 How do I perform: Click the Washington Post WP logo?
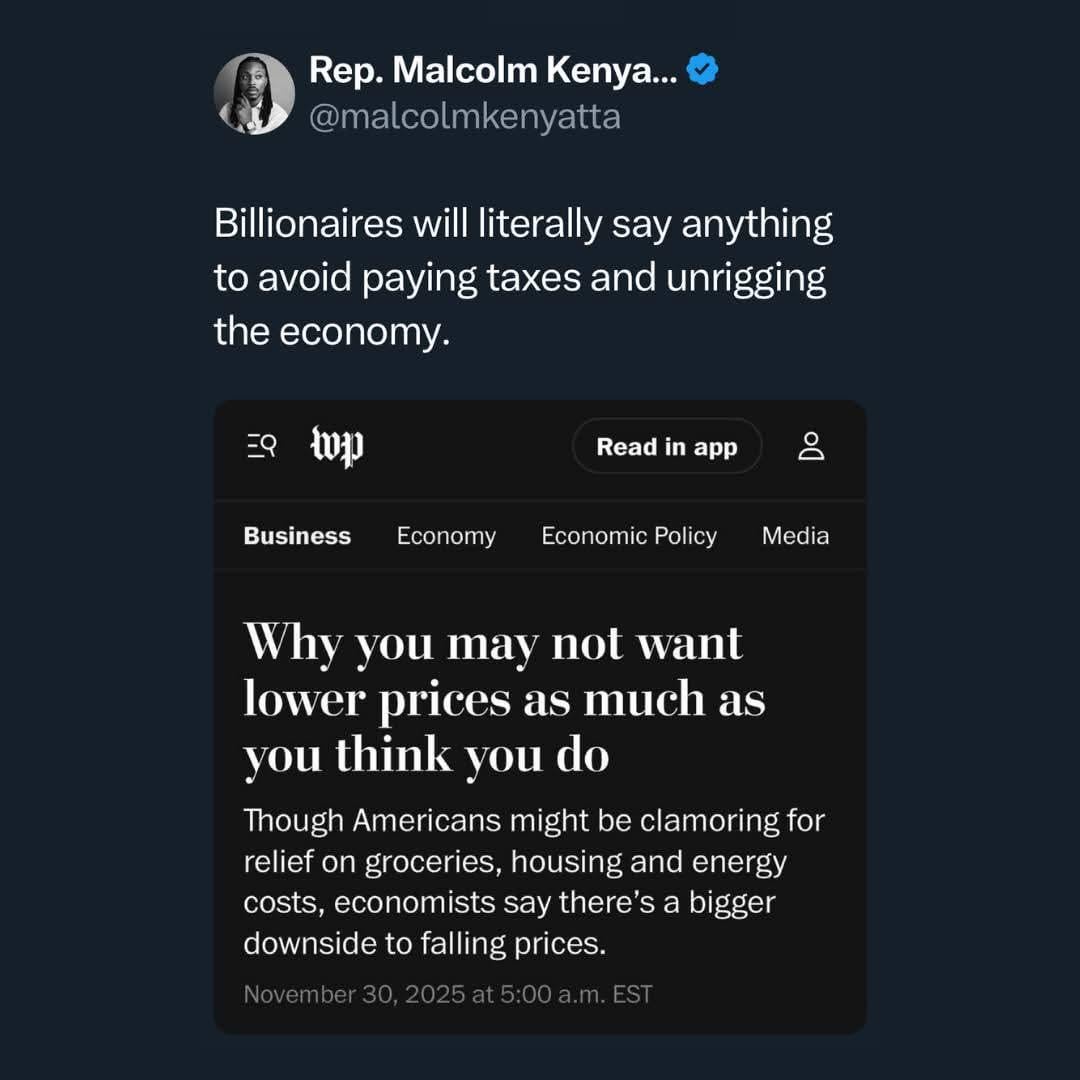[x=337, y=446]
